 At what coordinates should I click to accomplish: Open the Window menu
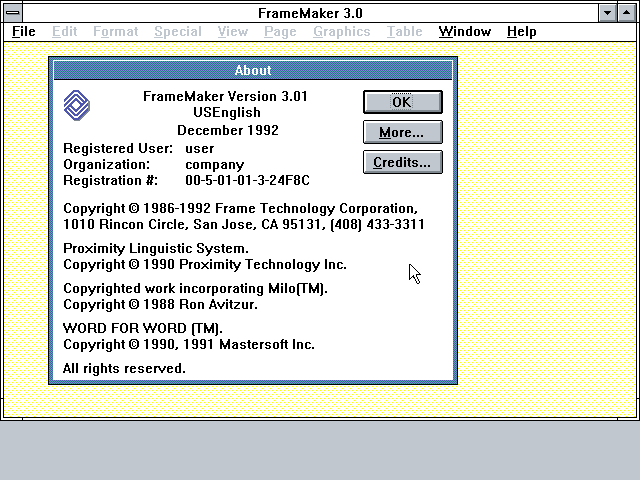(464, 31)
